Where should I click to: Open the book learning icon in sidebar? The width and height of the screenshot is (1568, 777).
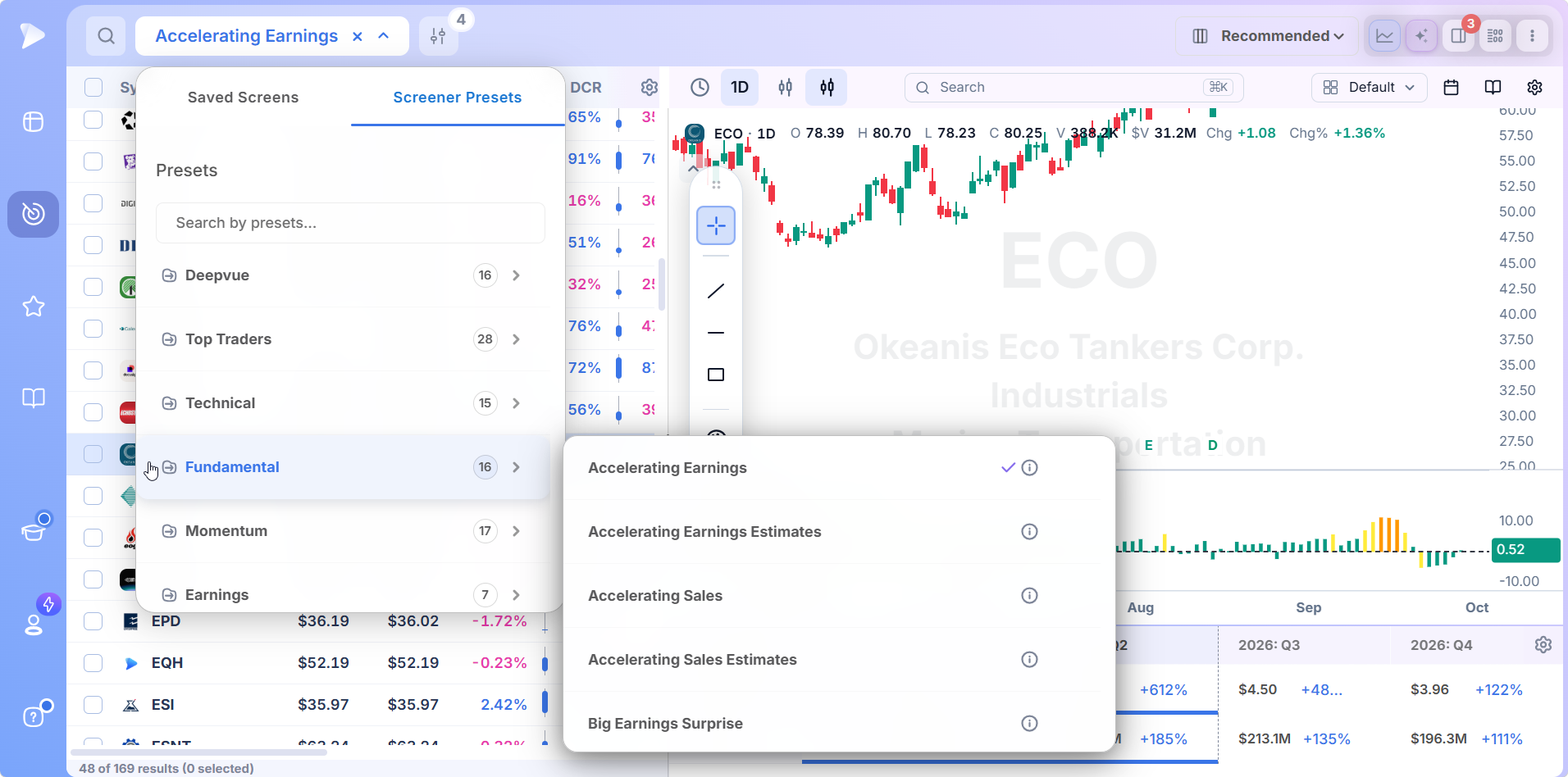33,398
